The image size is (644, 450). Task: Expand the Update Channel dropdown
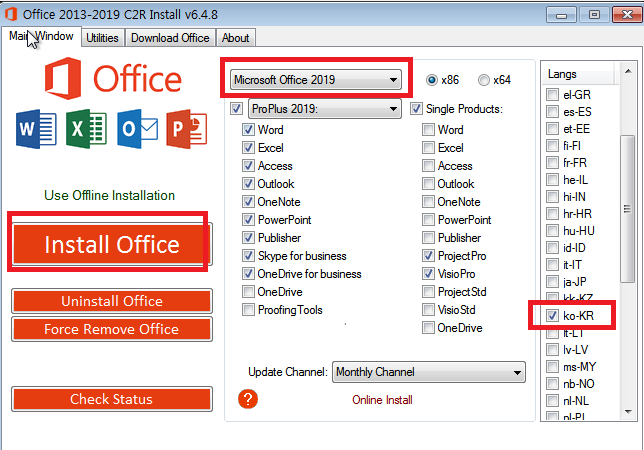pyautogui.click(x=428, y=372)
